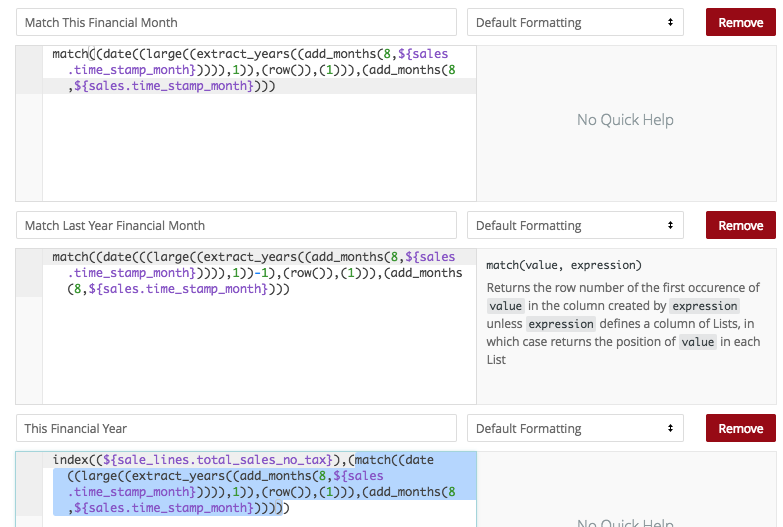The image size is (783, 527).
Task: Open formatting dropdown for Match This Financial Month
Action: (575, 22)
